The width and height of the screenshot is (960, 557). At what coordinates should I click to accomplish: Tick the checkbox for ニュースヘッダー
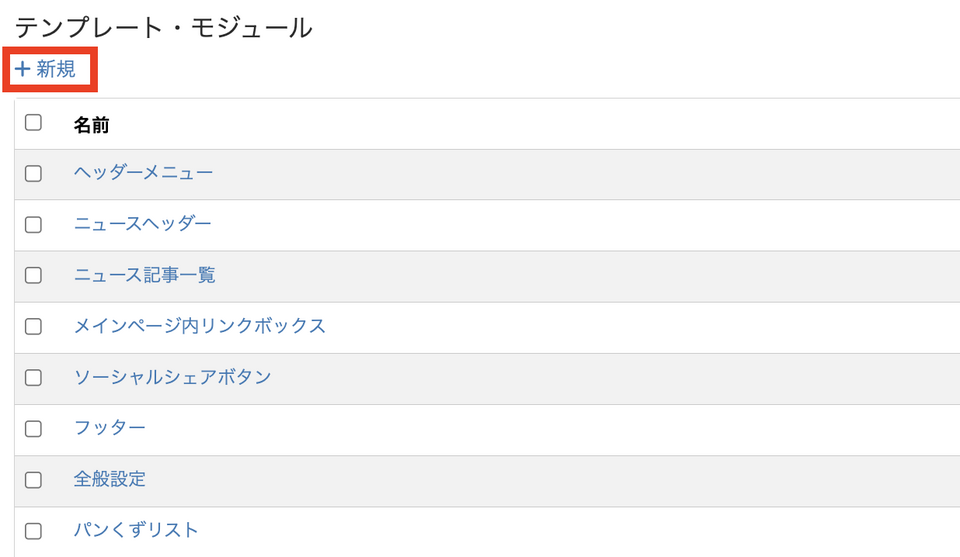[x=33, y=225]
